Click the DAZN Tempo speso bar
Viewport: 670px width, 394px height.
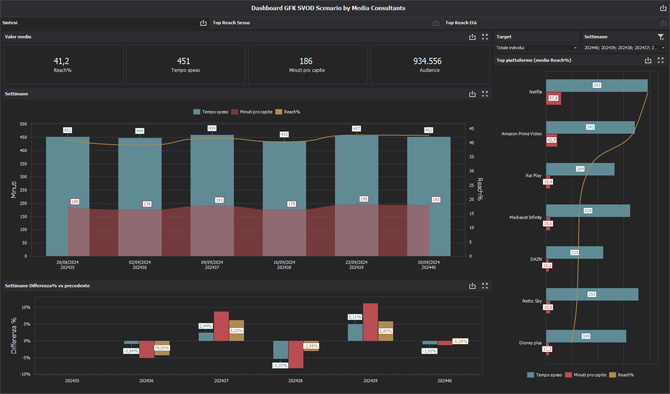(574, 253)
